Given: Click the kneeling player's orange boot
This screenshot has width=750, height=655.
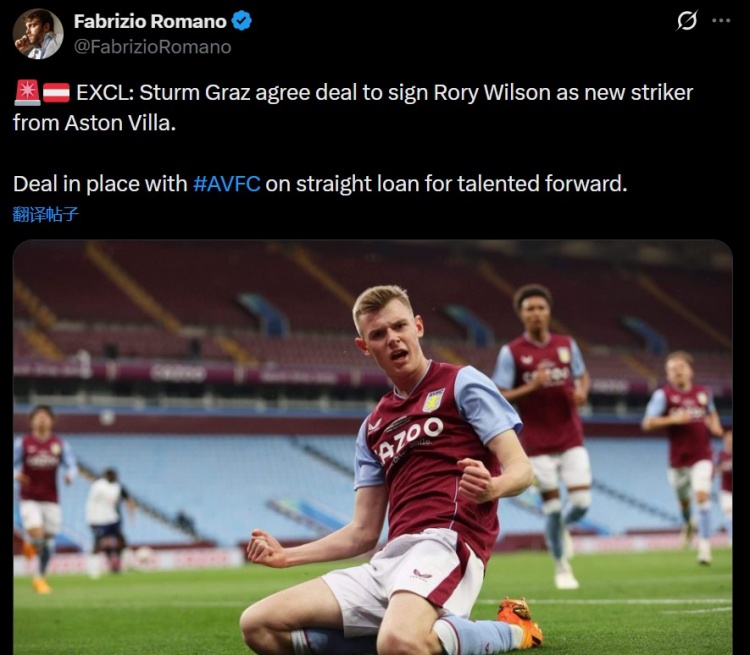Looking at the screenshot, I should click(520, 620).
